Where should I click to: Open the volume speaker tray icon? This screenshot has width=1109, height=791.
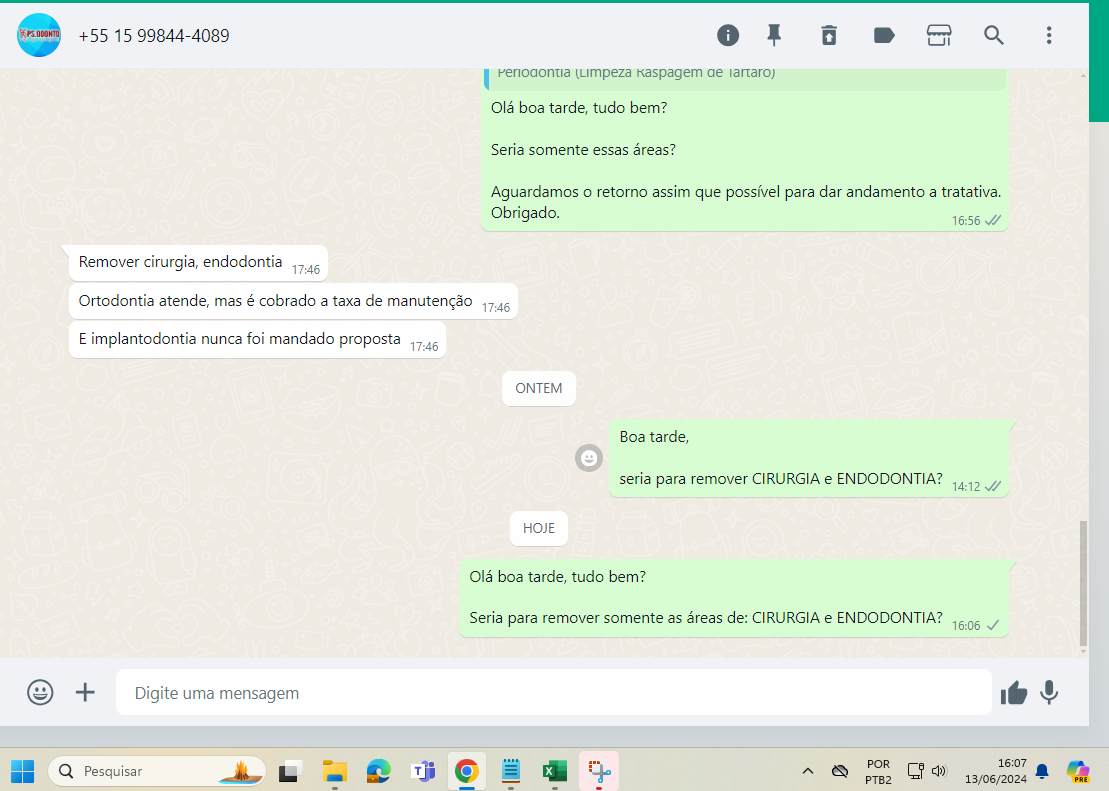(x=939, y=771)
